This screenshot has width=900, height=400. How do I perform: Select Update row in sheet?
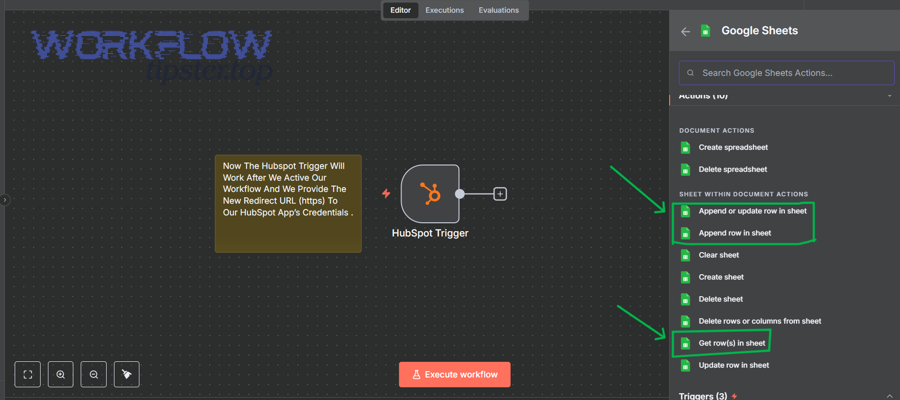[x=734, y=365]
